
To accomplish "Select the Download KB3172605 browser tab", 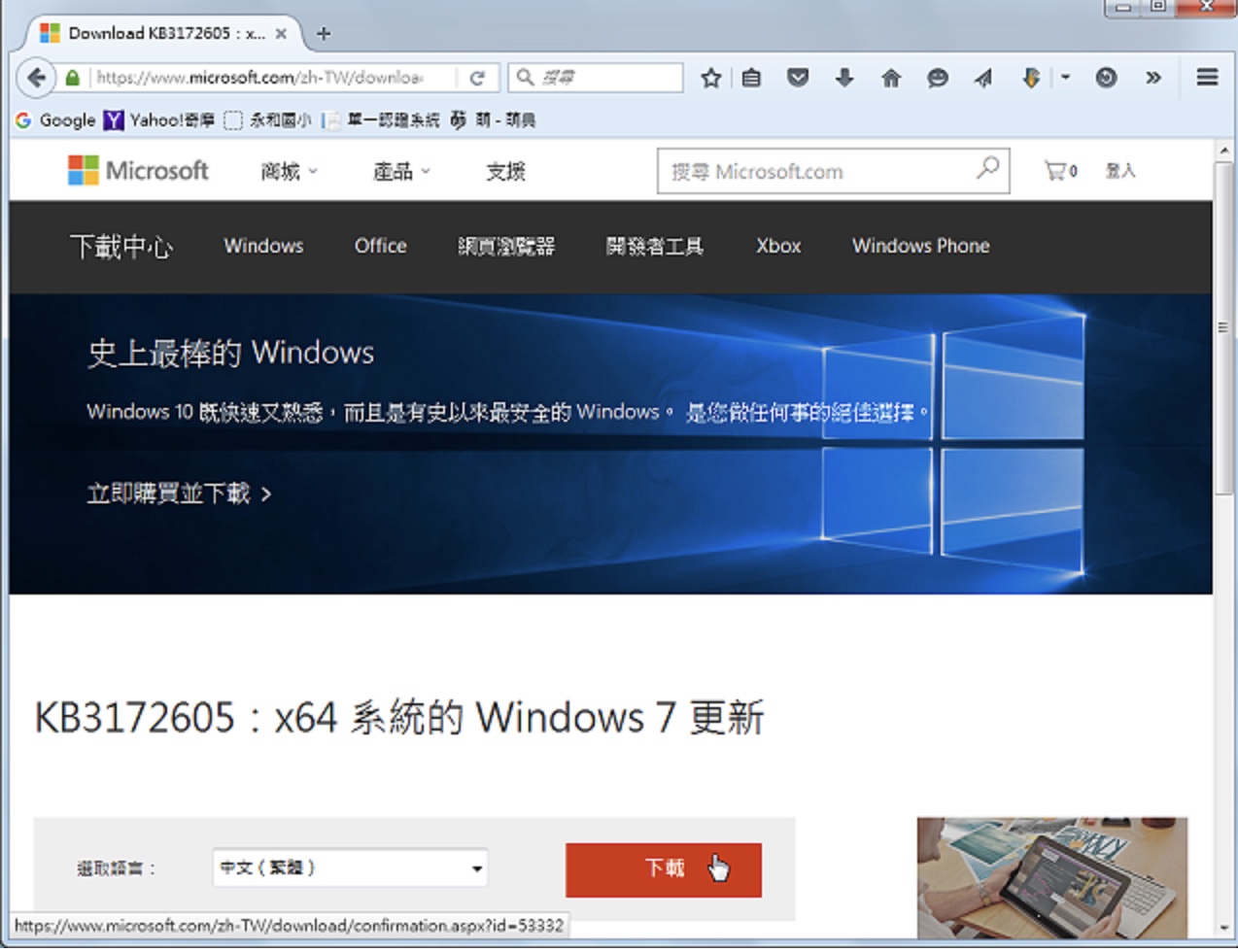I will coord(162,34).
